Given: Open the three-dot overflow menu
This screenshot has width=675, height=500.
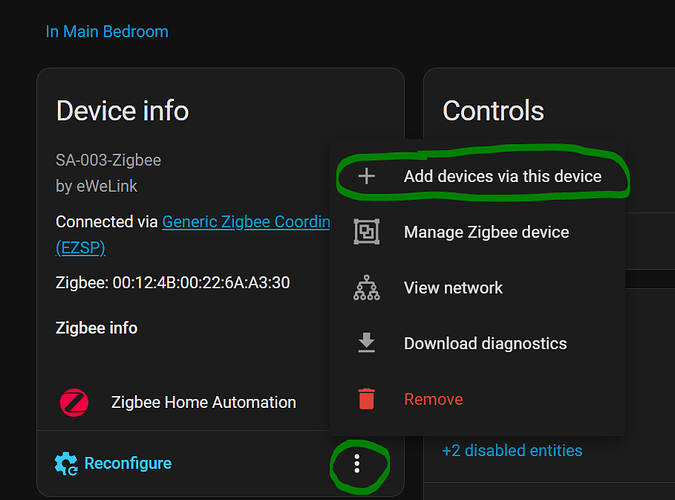Looking at the screenshot, I should pos(357,465).
